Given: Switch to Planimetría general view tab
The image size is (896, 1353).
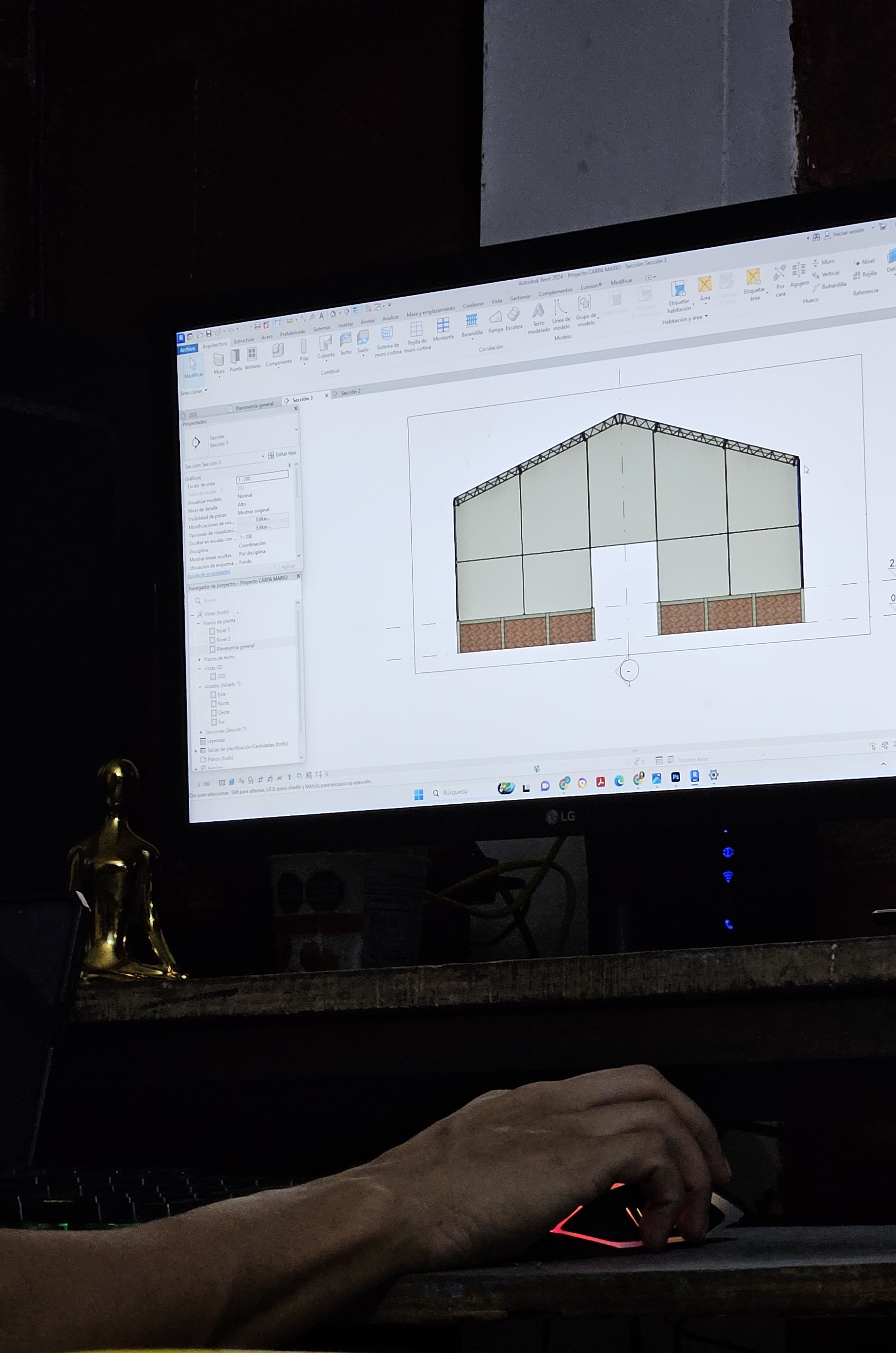Looking at the screenshot, I should click(x=254, y=406).
